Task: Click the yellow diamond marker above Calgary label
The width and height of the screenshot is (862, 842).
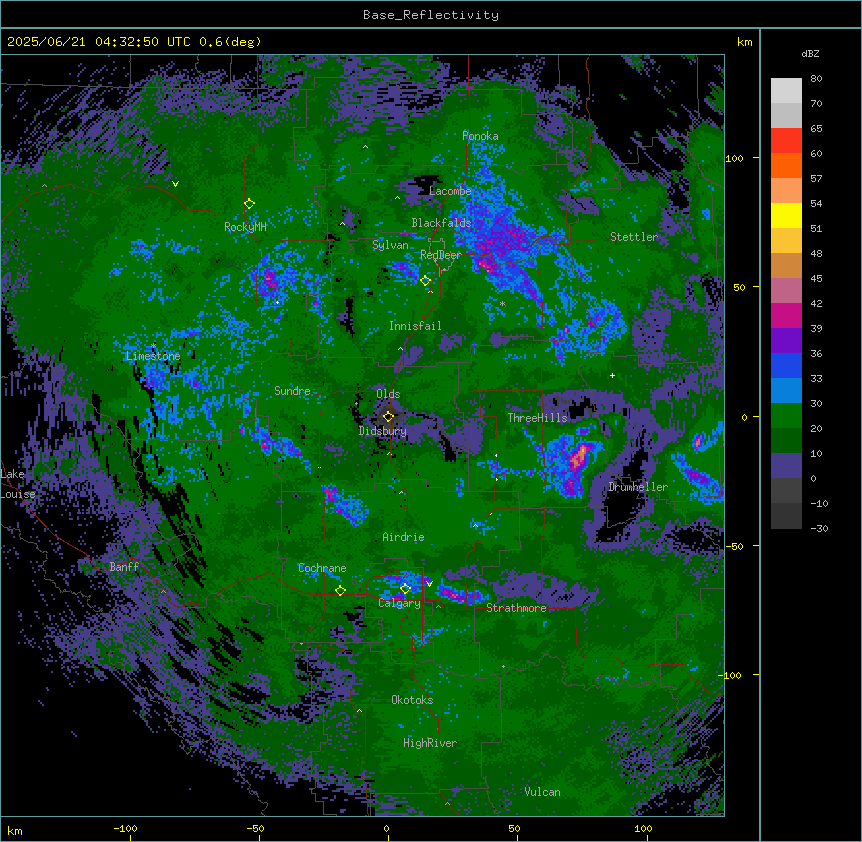Action: [405, 589]
